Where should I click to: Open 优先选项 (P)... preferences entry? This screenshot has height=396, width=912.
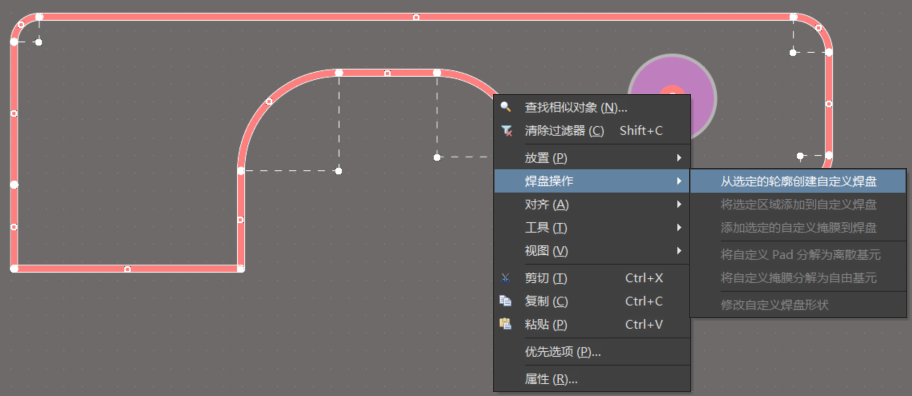(x=592, y=352)
